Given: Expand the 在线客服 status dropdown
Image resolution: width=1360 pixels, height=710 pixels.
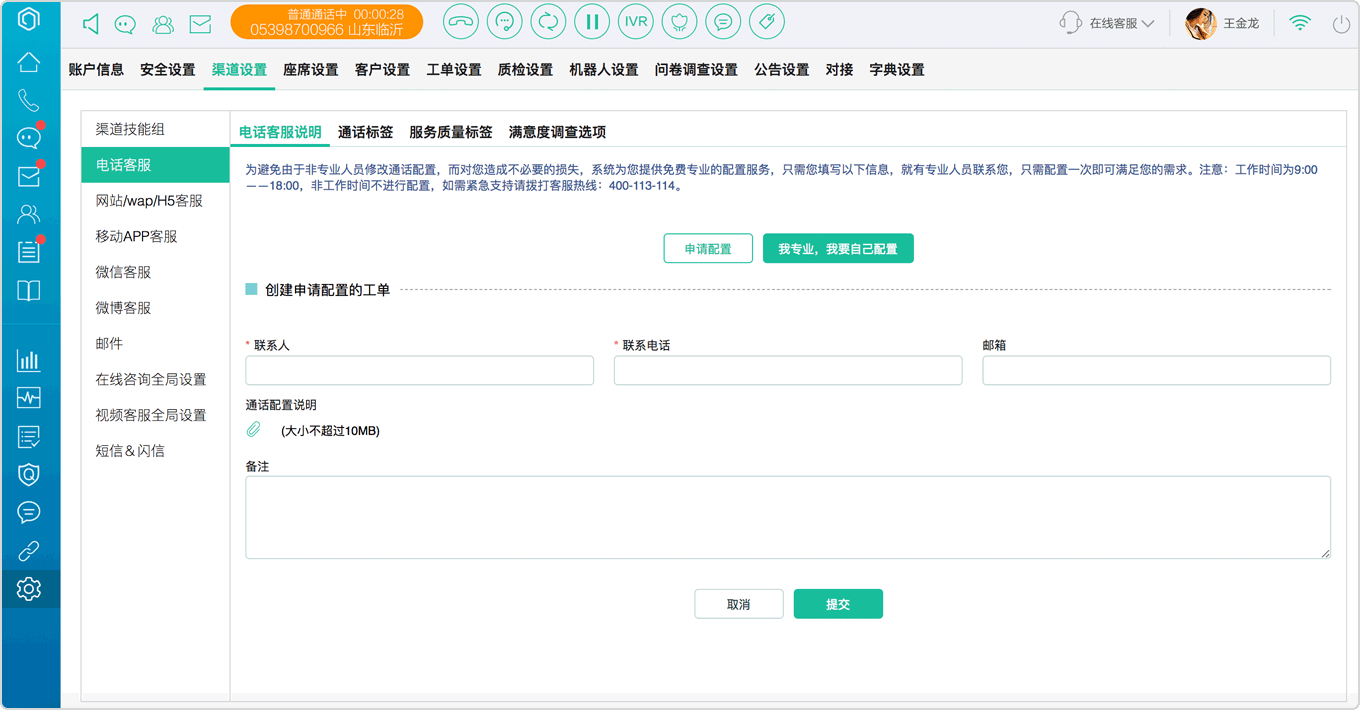Looking at the screenshot, I should [1108, 23].
